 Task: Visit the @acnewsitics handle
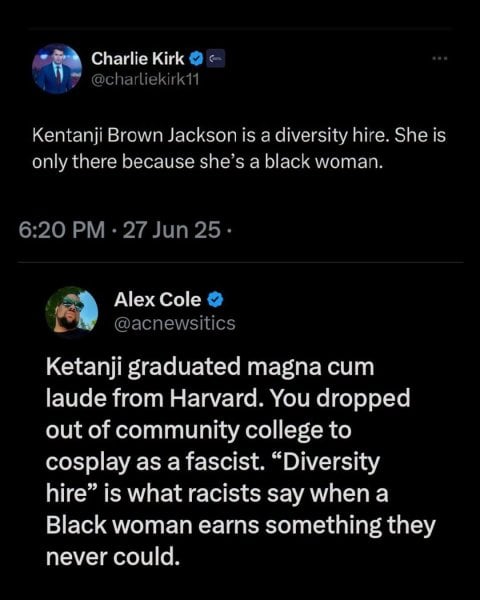(x=175, y=323)
